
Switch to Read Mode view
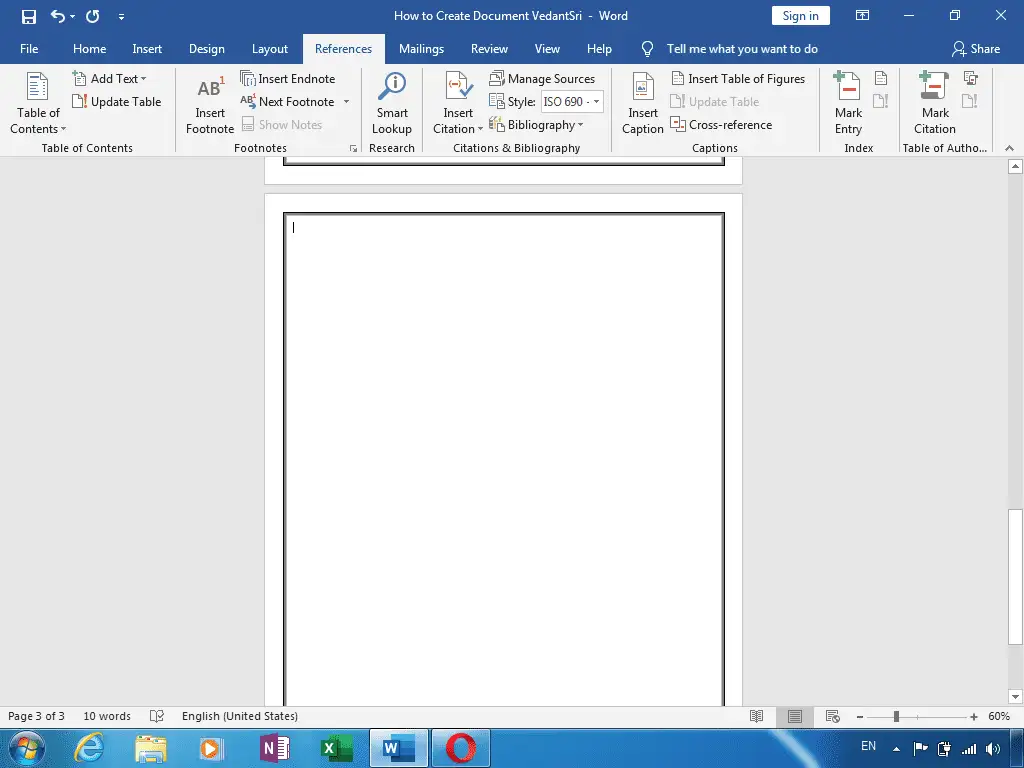tap(756, 716)
